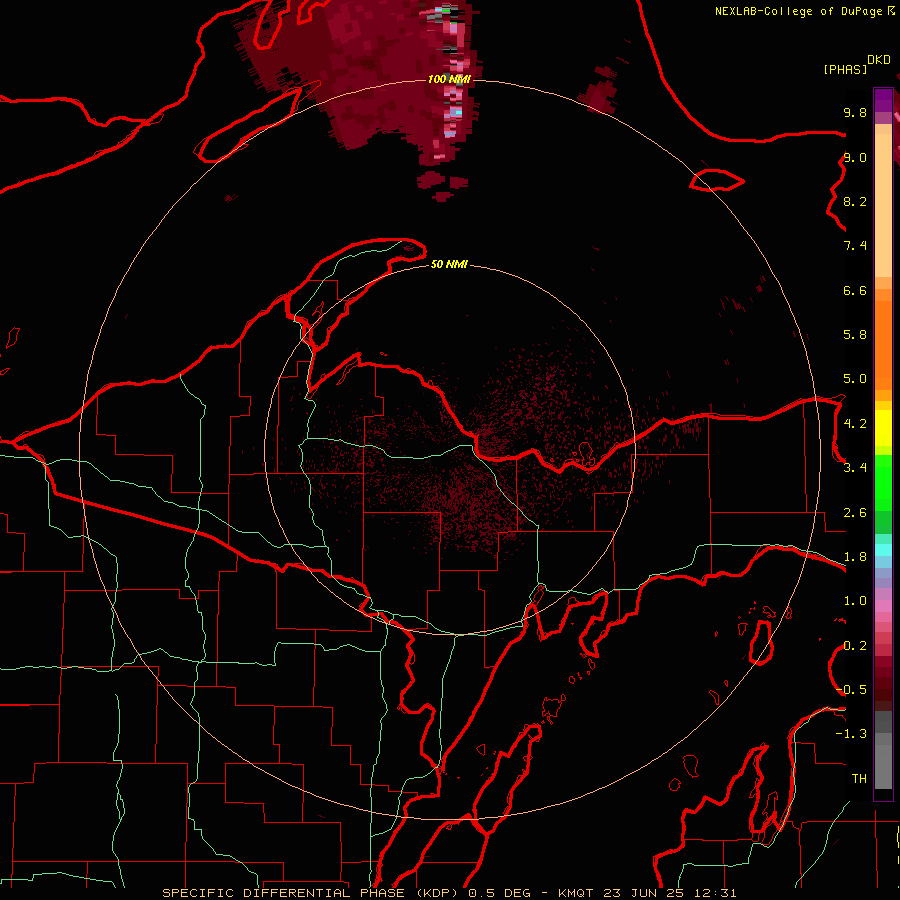The width and height of the screenshot is (900, 900).
Task: Pick the cyan segment of the color bar
Action: pyautogui.click(x=883, y=550)
